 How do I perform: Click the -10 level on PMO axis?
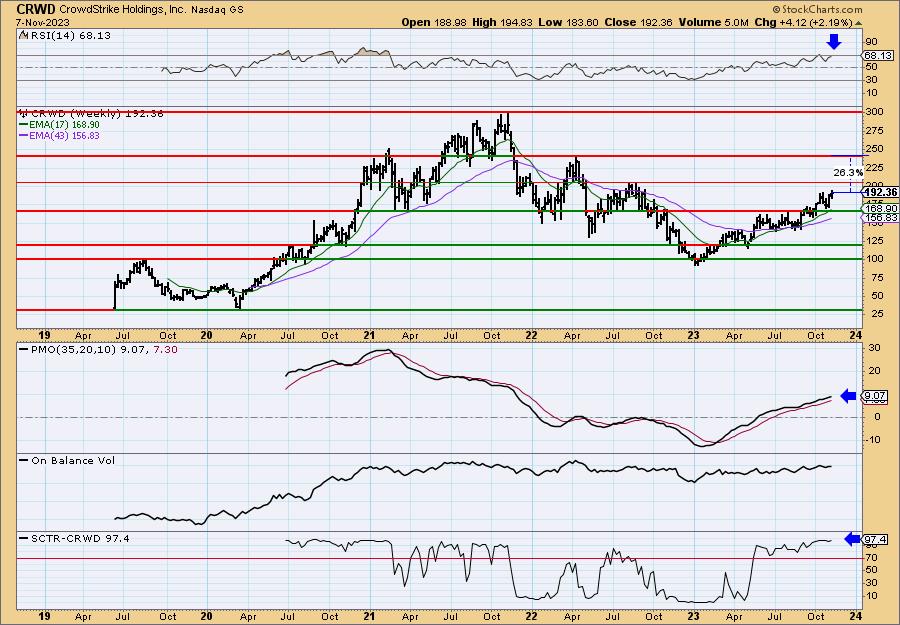[x=872, y=440]
